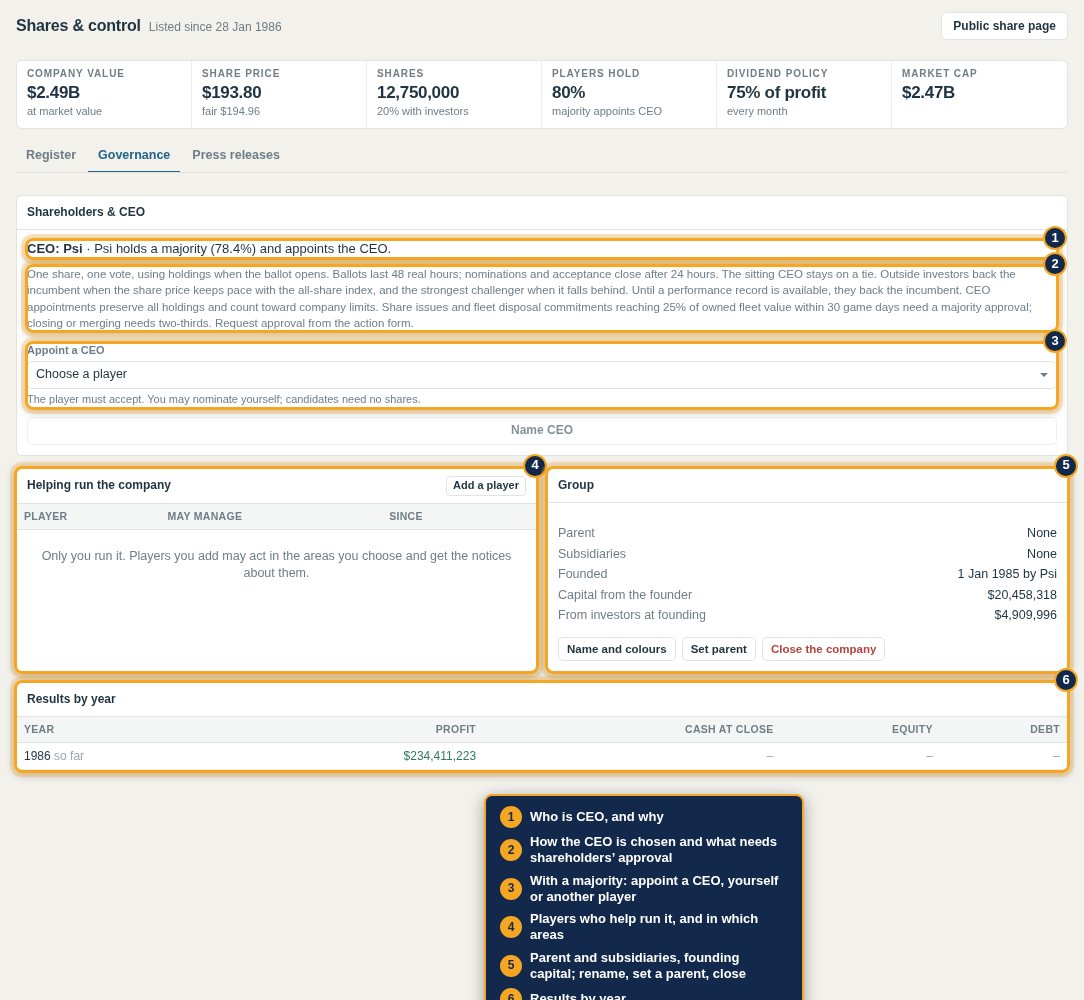The width and height of the screenshot is (1084, 1000).
Task: Click the DEBT column header
Action: click(x=1045, y=730)
